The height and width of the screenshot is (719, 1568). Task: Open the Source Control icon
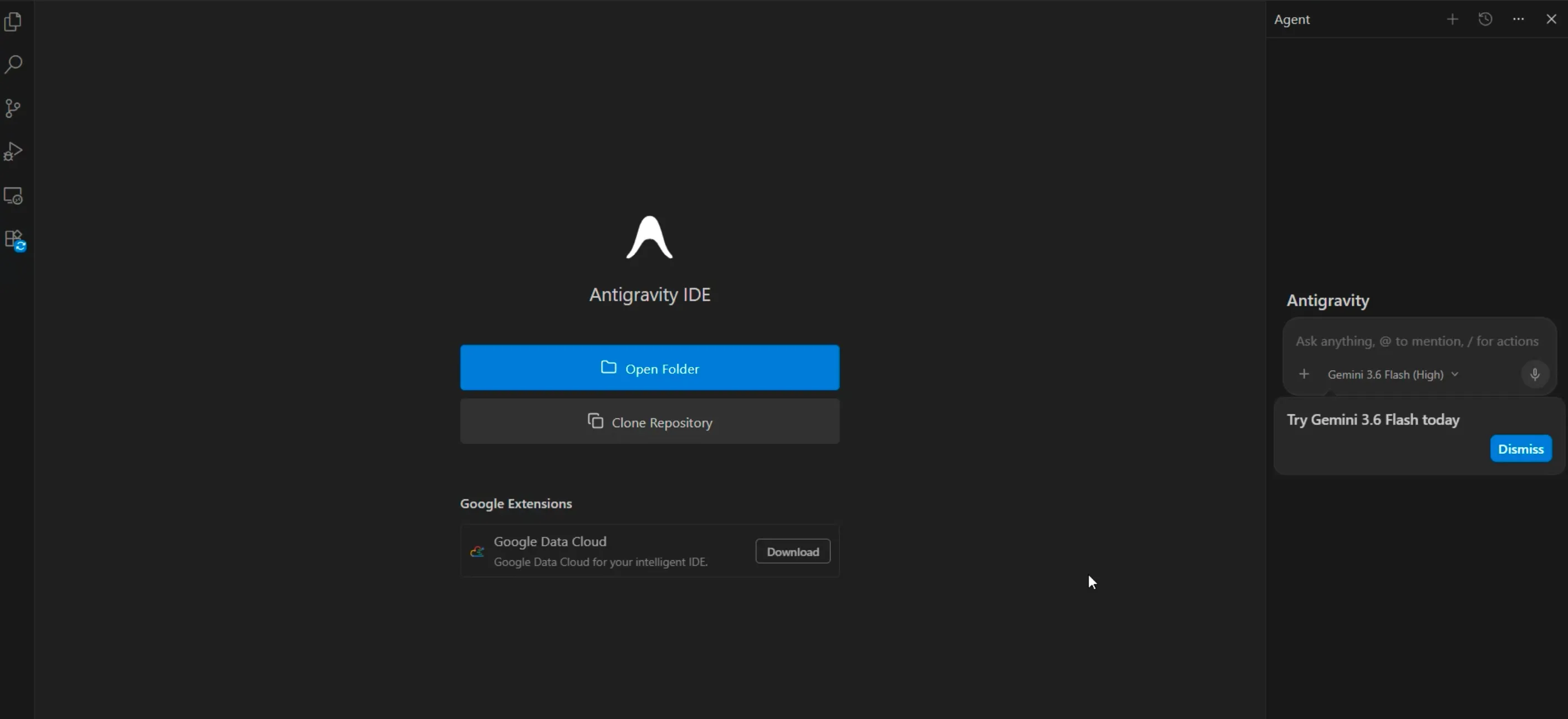(13, 108)
